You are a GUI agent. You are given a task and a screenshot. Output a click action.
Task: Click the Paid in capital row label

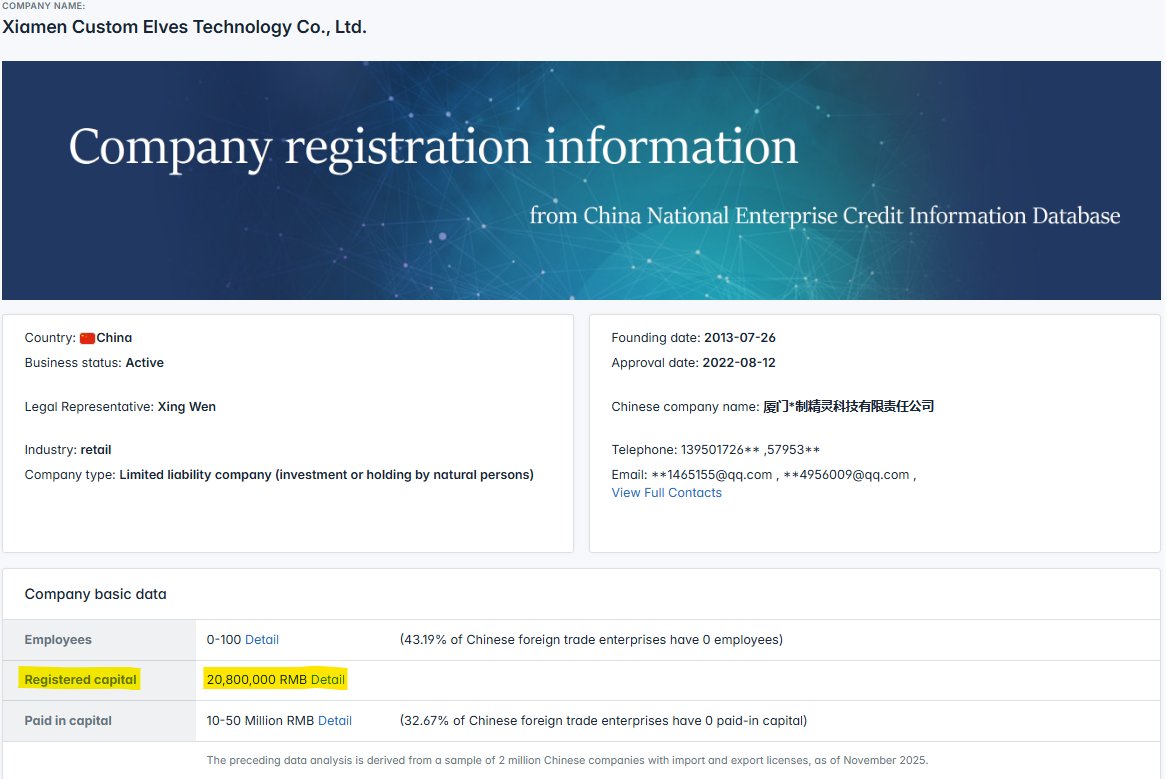pos(68,720)
